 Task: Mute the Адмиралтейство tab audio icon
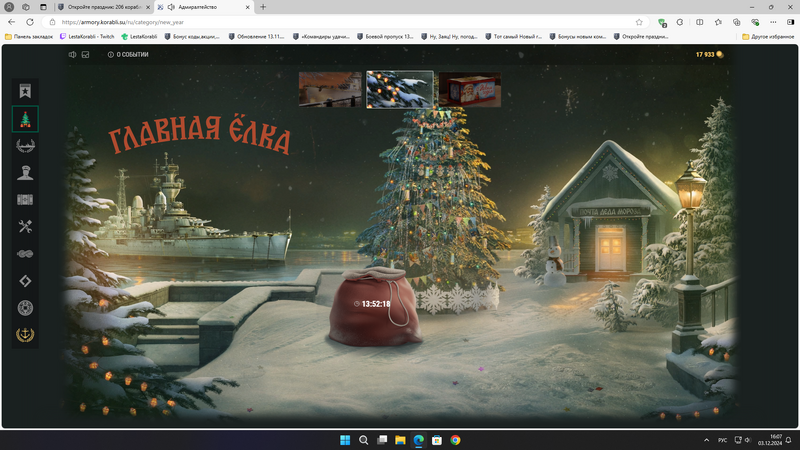pos(171,7)
